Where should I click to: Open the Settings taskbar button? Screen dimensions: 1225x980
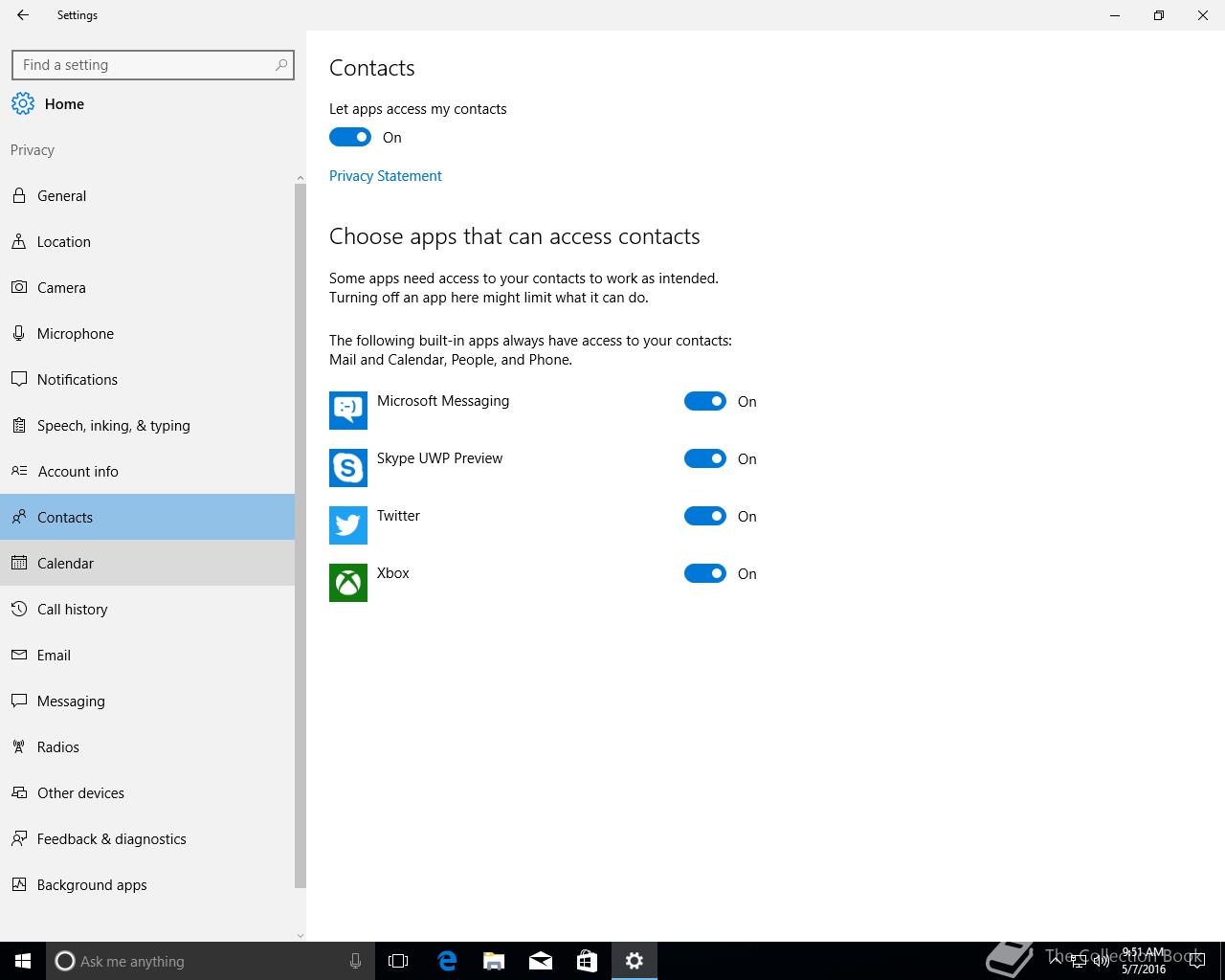point(635,961)
